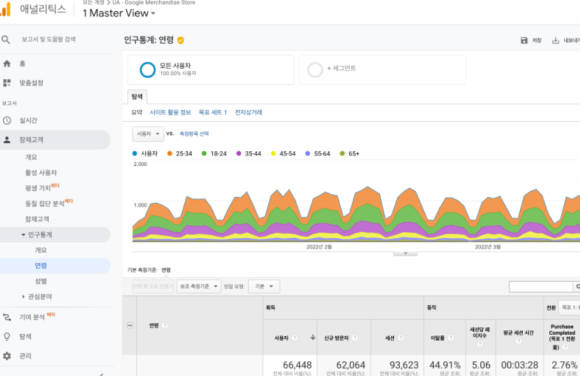Screen dimensions: 580x376
Task: Click the 62,064 new visitors value
Action: click(351, 365)
